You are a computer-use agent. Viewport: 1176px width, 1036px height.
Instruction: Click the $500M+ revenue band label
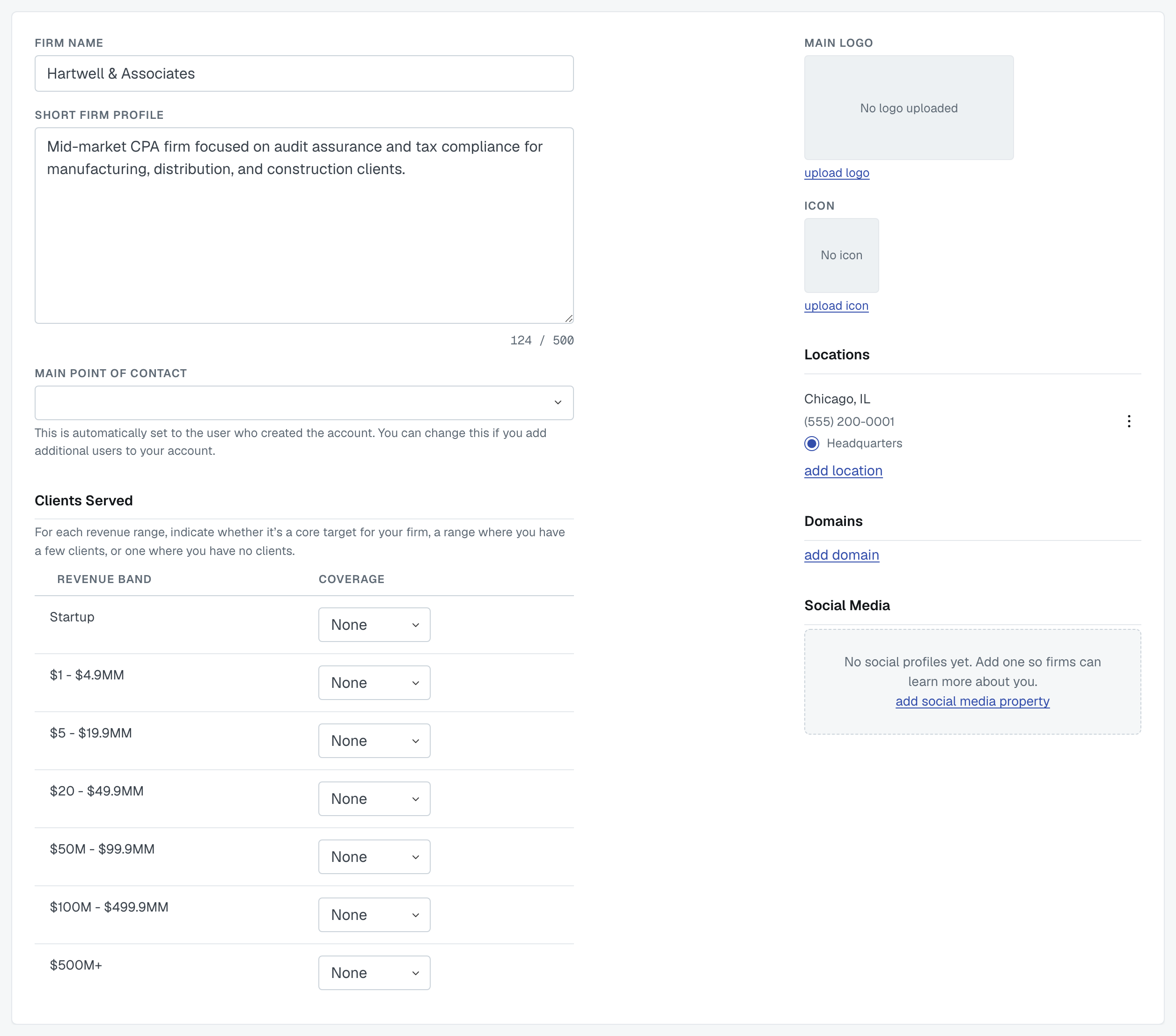point(76,965)
